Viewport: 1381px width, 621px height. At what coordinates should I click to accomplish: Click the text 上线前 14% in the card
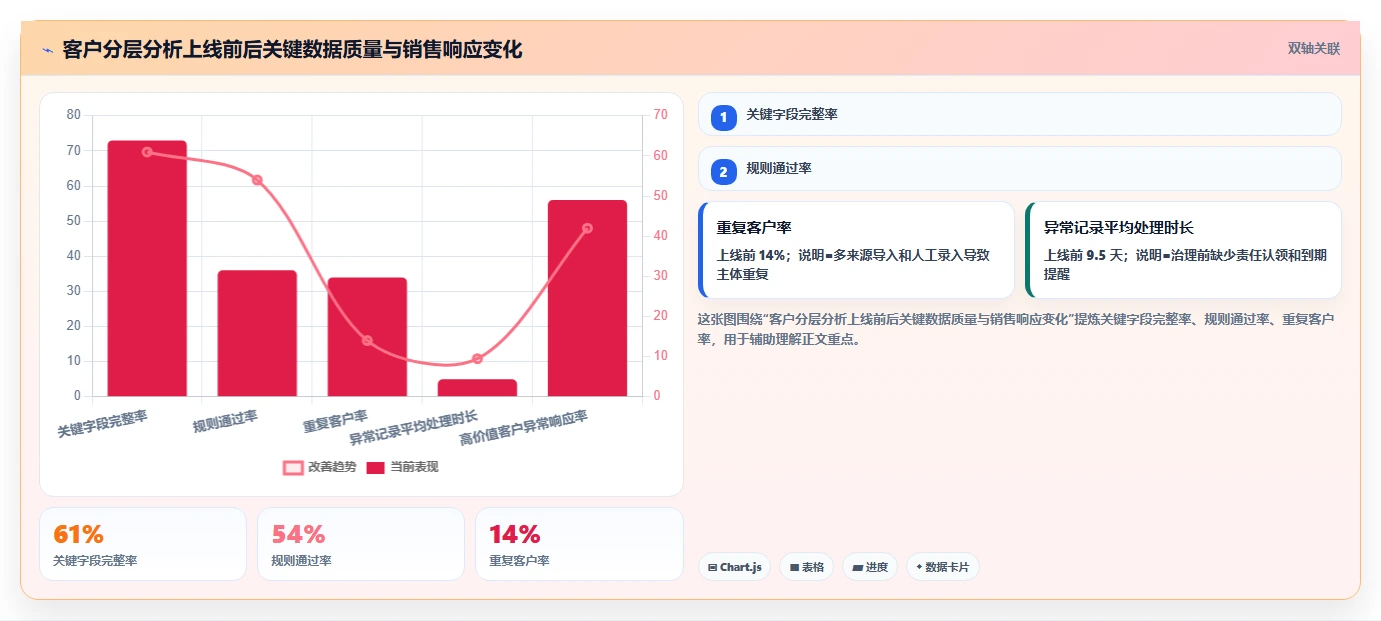click(751, 255)
